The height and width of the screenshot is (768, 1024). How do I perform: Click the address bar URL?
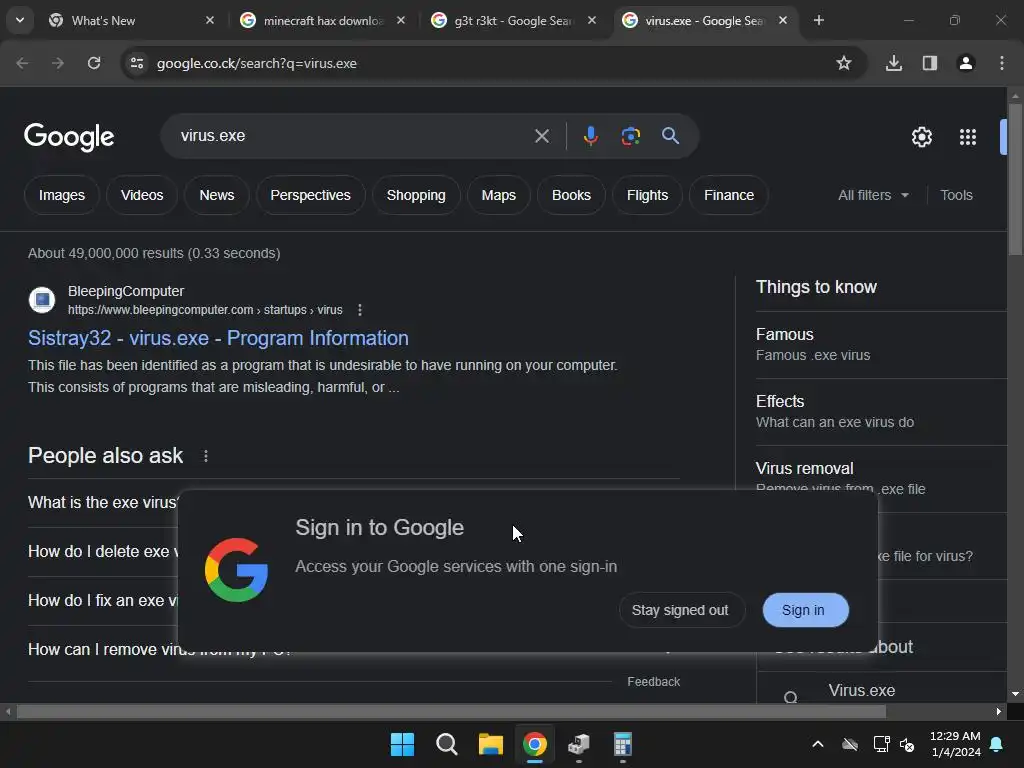257,63
